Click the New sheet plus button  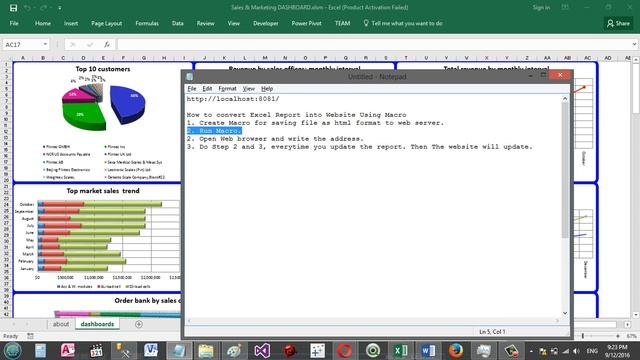[139, 324]
